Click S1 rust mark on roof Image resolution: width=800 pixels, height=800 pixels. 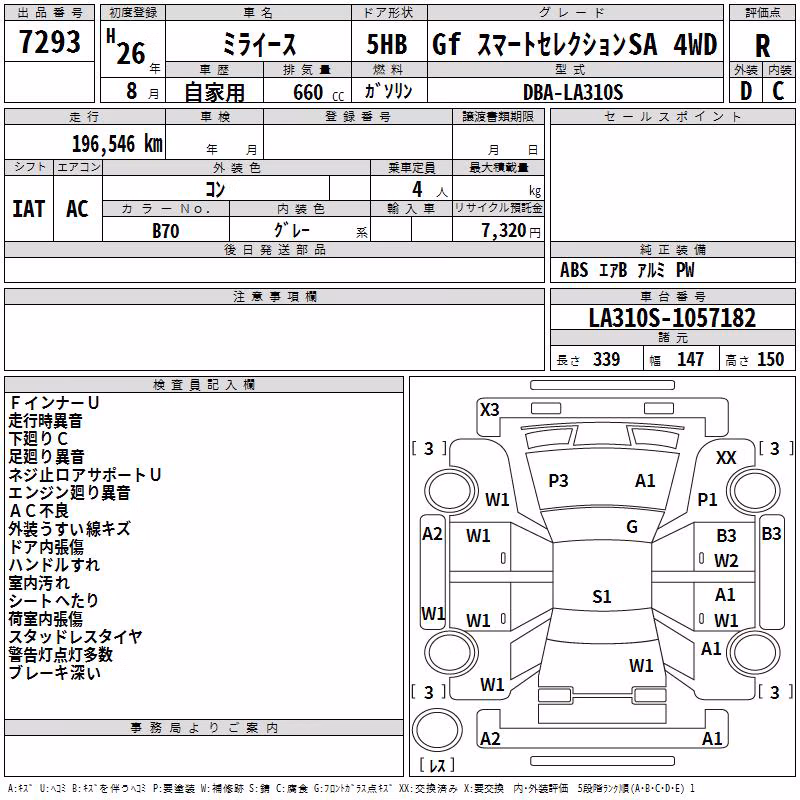pos(602,596)
